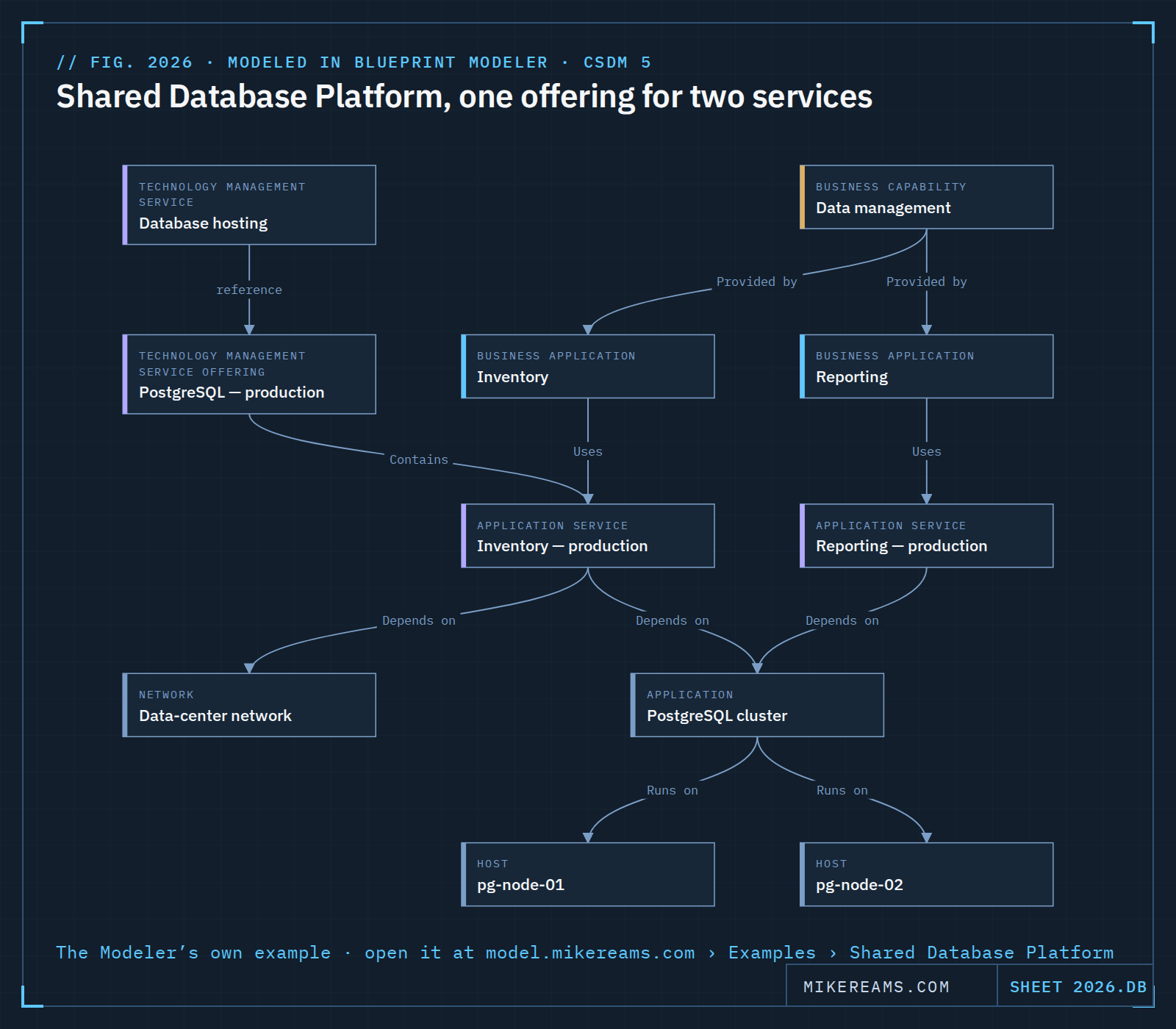Select the PostgreSQL cluster application node
1176x1029 pixels.
tap(757, 705)
